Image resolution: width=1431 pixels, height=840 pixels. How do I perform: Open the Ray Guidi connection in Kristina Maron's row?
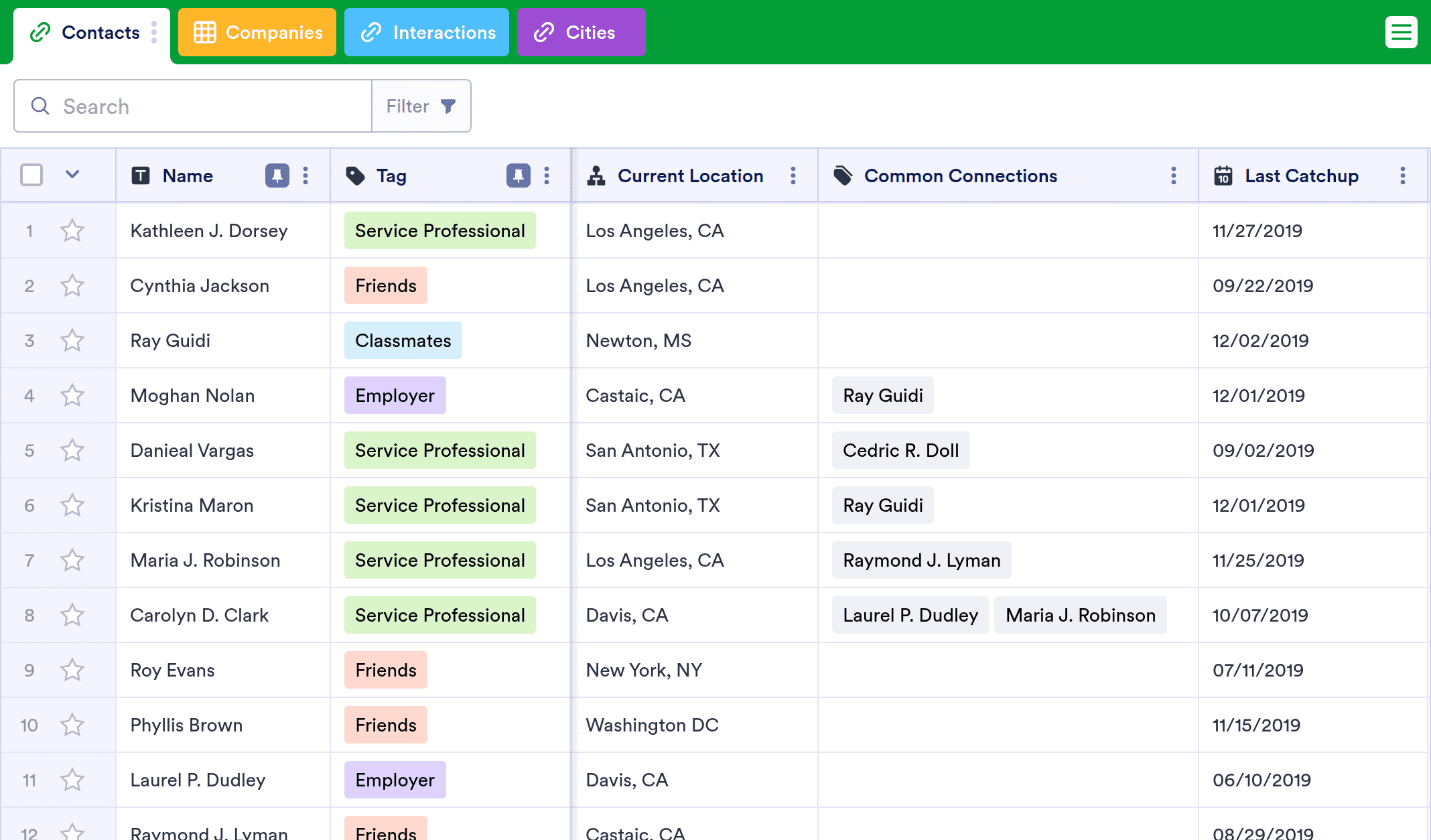(883, 505)
